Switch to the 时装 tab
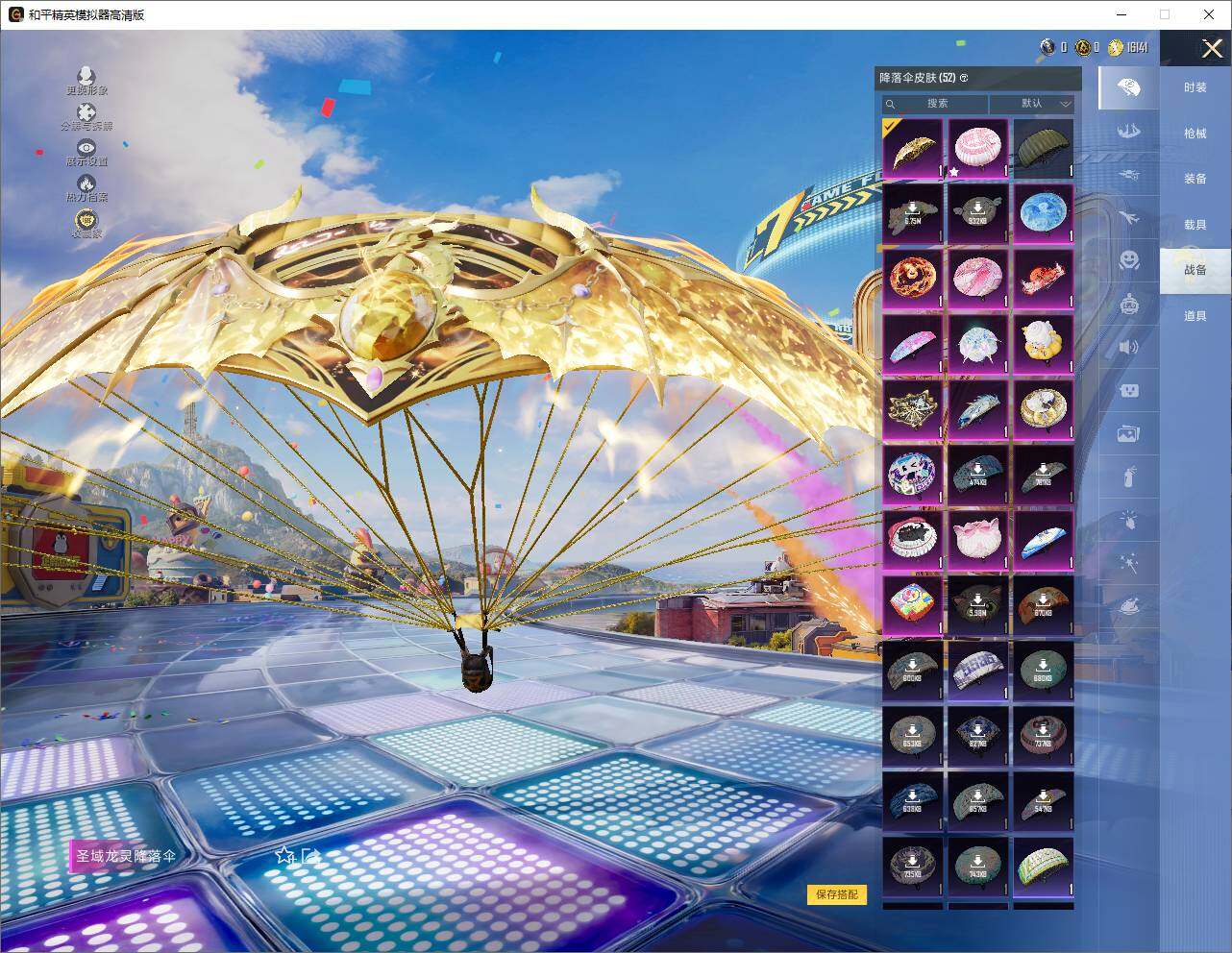 pos(1195,87)
